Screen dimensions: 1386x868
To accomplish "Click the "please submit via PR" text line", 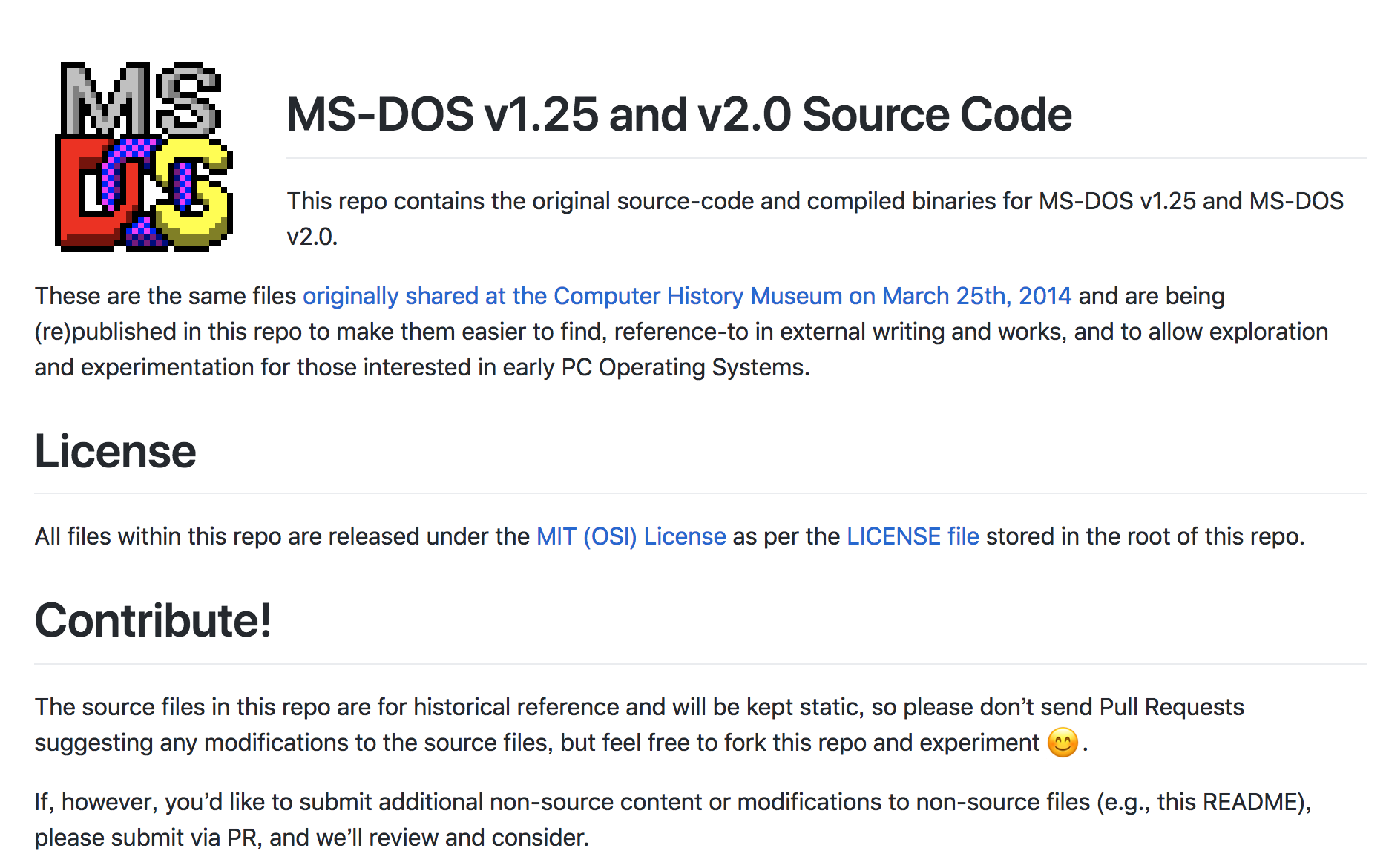I will (312, 838).
